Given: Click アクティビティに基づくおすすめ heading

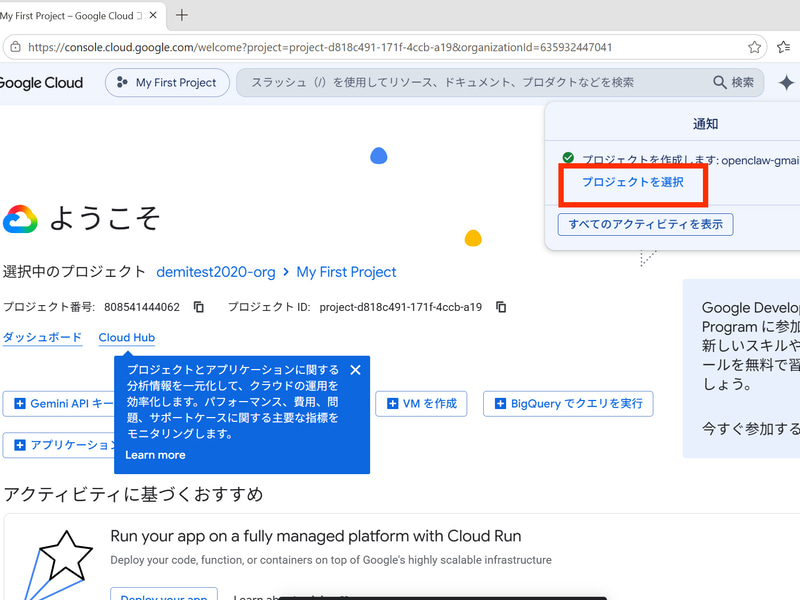Looking at the screenshot, I should 133,494.
